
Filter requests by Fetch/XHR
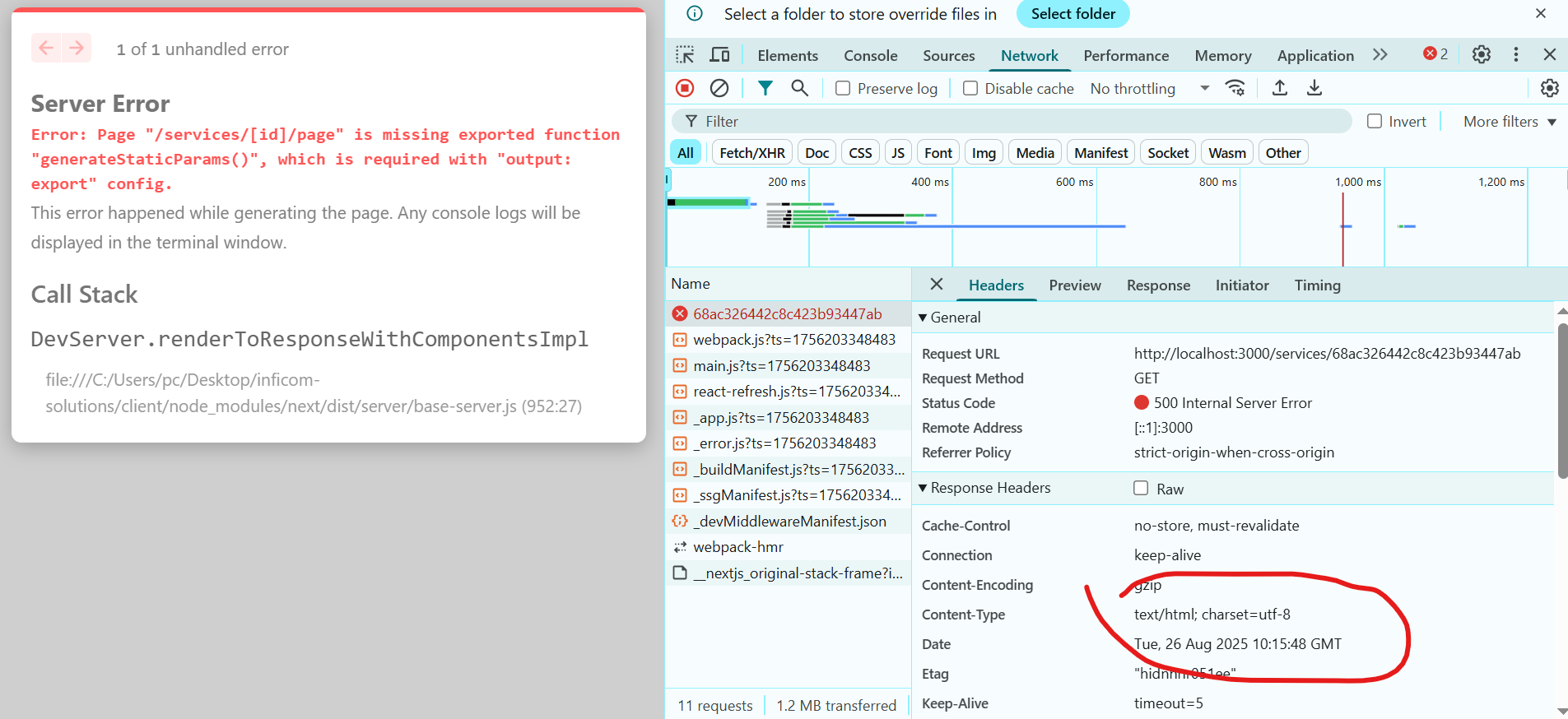coord(752,153)
